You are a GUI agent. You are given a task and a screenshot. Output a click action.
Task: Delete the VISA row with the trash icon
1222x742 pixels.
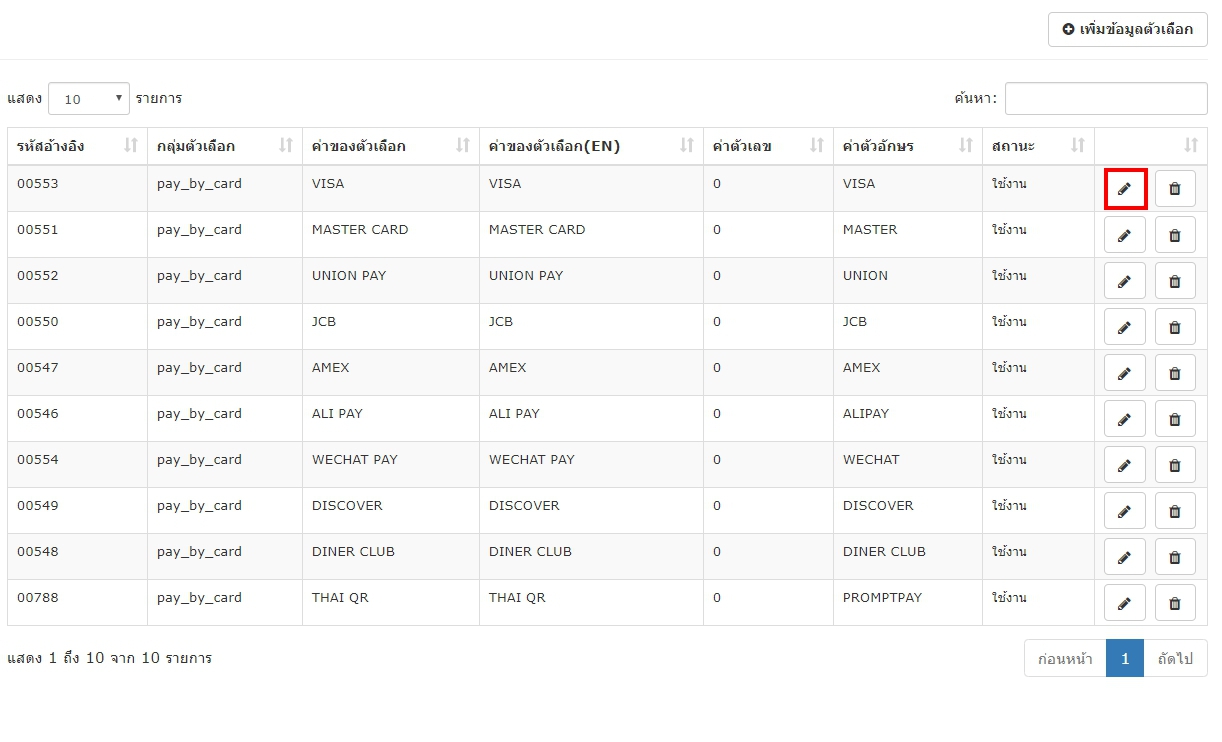coord(1175,188)
